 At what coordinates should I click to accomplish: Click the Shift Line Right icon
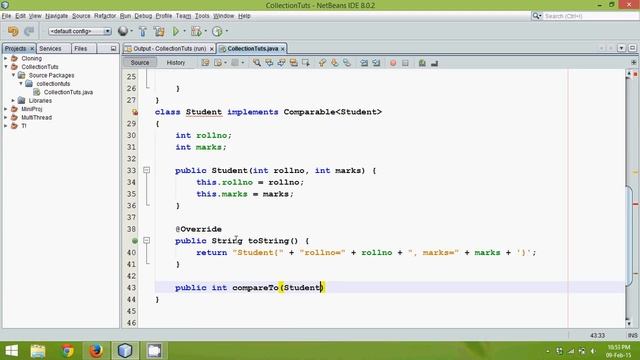(x=376, y=63)
